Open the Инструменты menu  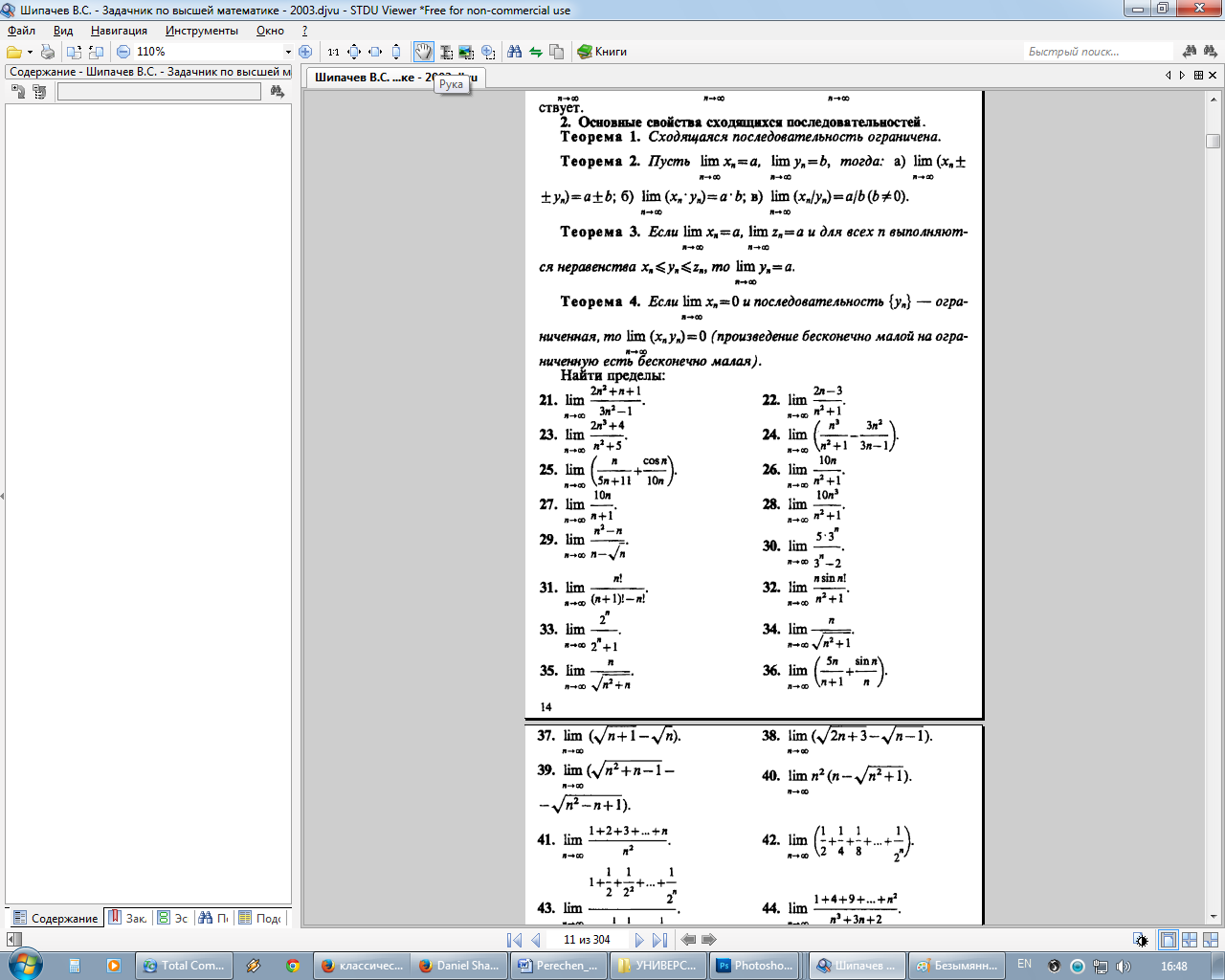(x=201, y=31)
